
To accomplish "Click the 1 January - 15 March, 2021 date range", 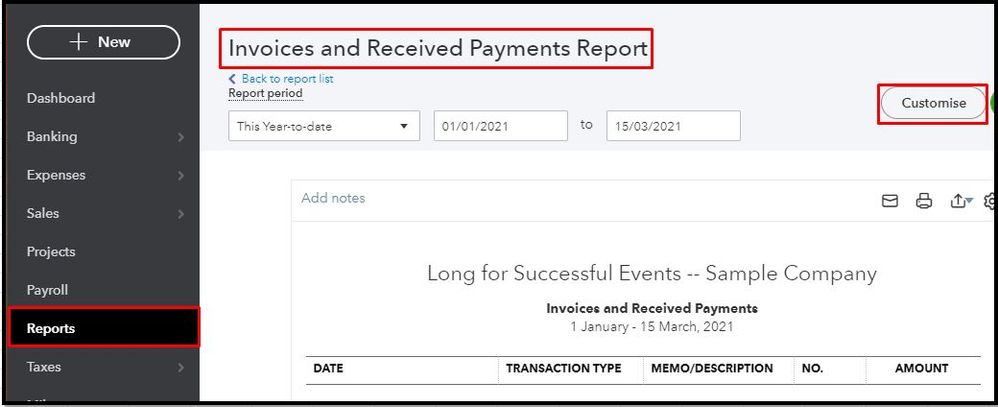I will [x=652, y=327].
